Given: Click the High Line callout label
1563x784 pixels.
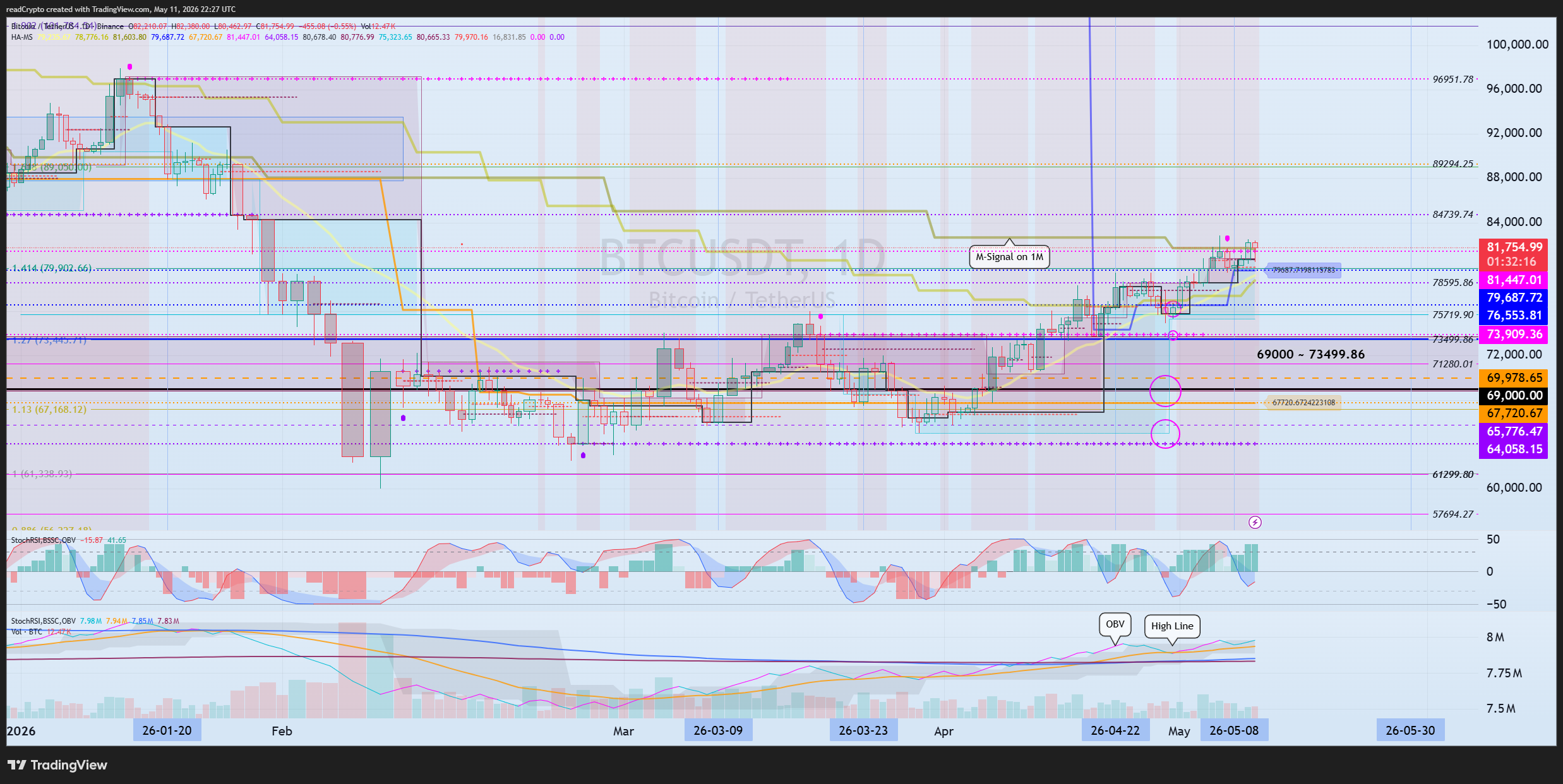Looking at the screenshot, I should [x=1172, y=626].
